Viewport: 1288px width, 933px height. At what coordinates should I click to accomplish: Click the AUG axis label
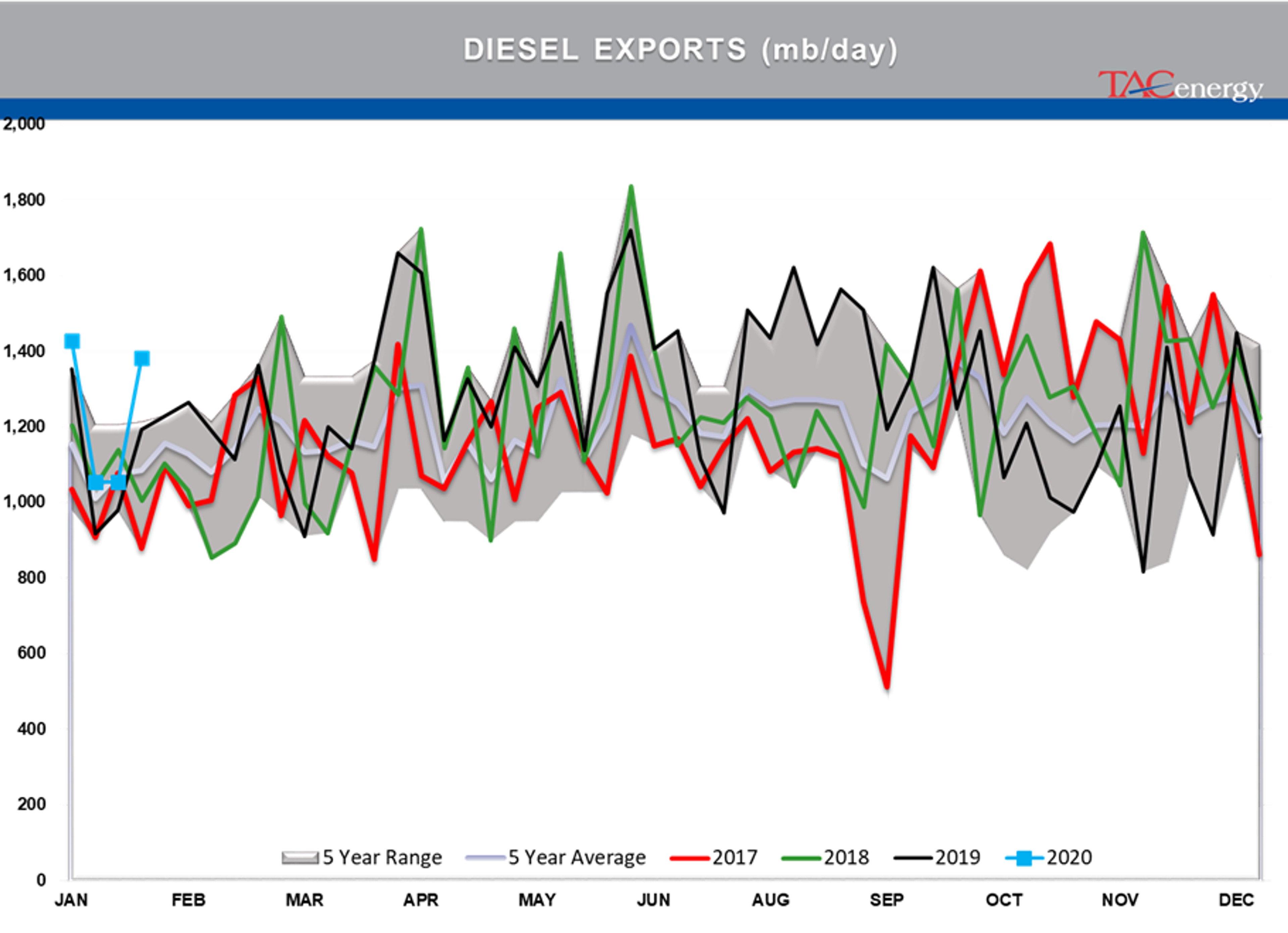tap(771, 900)
